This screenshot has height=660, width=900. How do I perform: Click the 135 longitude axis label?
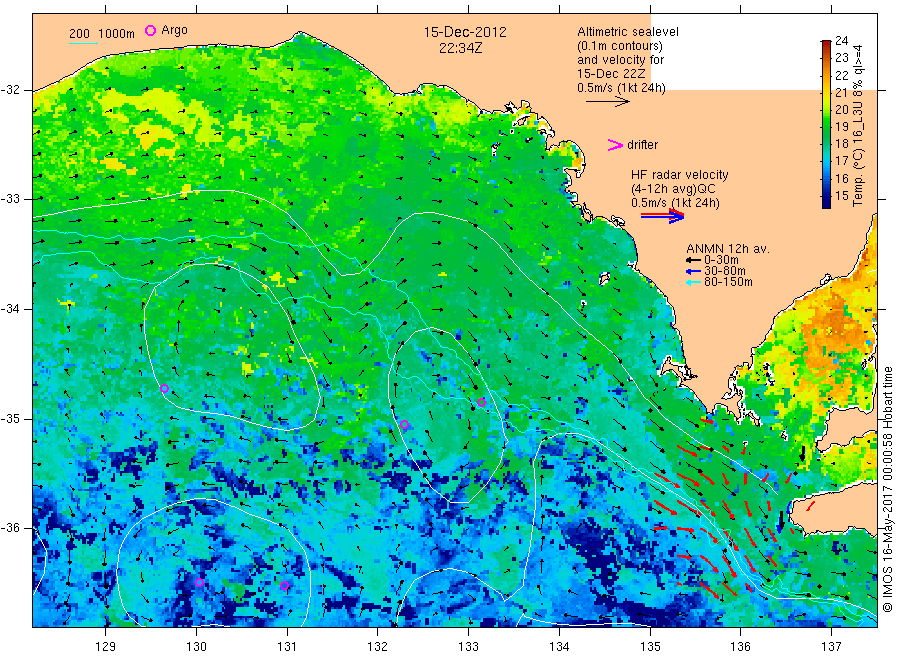pyautogui.click(x=650, y=646)
